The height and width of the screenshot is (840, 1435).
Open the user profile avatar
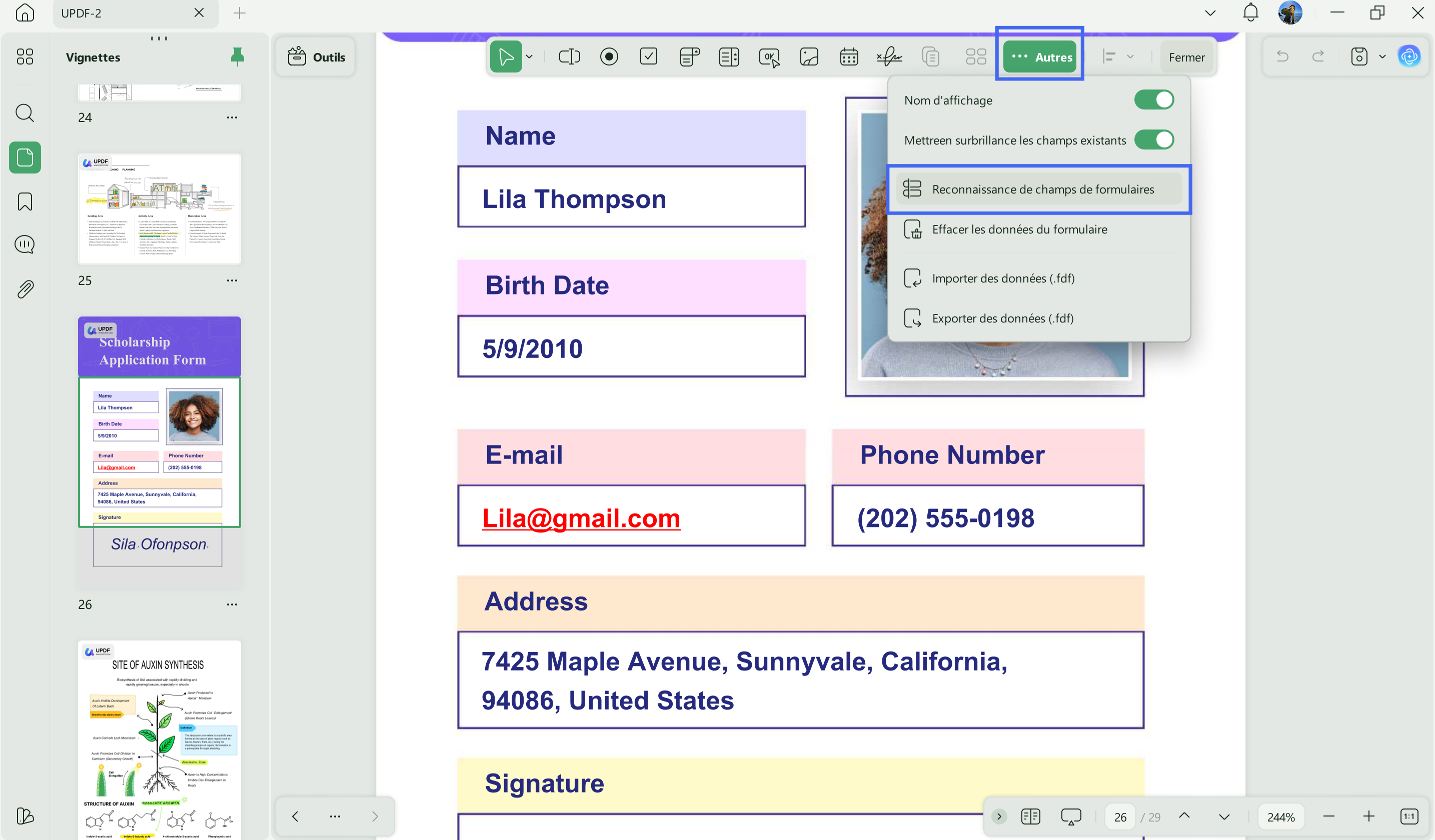pyautogui.click(x=1290, y=12)
